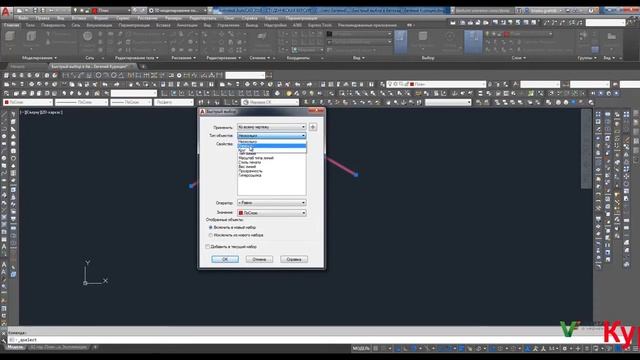
Task: Open the Сервис menu
Action: coord(123,18)
